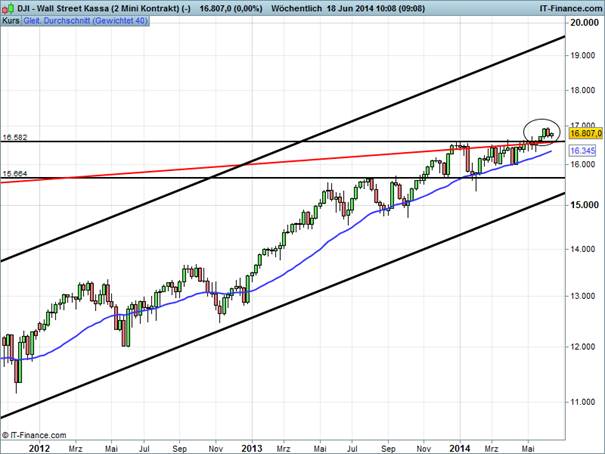This screenshot has width=605, height=454.
Task: Click the 19.000 price axis label
Action: coord(583,56)
